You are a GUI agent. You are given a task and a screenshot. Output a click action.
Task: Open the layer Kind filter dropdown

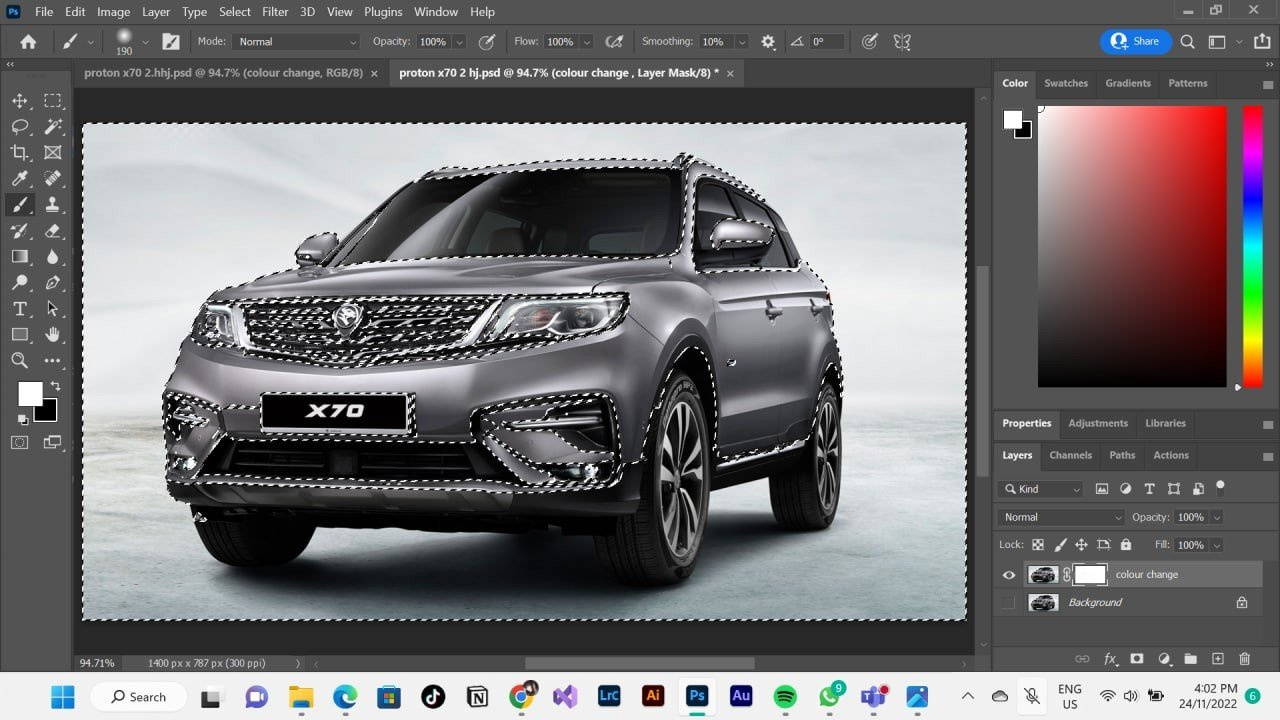coord(1041,489)
